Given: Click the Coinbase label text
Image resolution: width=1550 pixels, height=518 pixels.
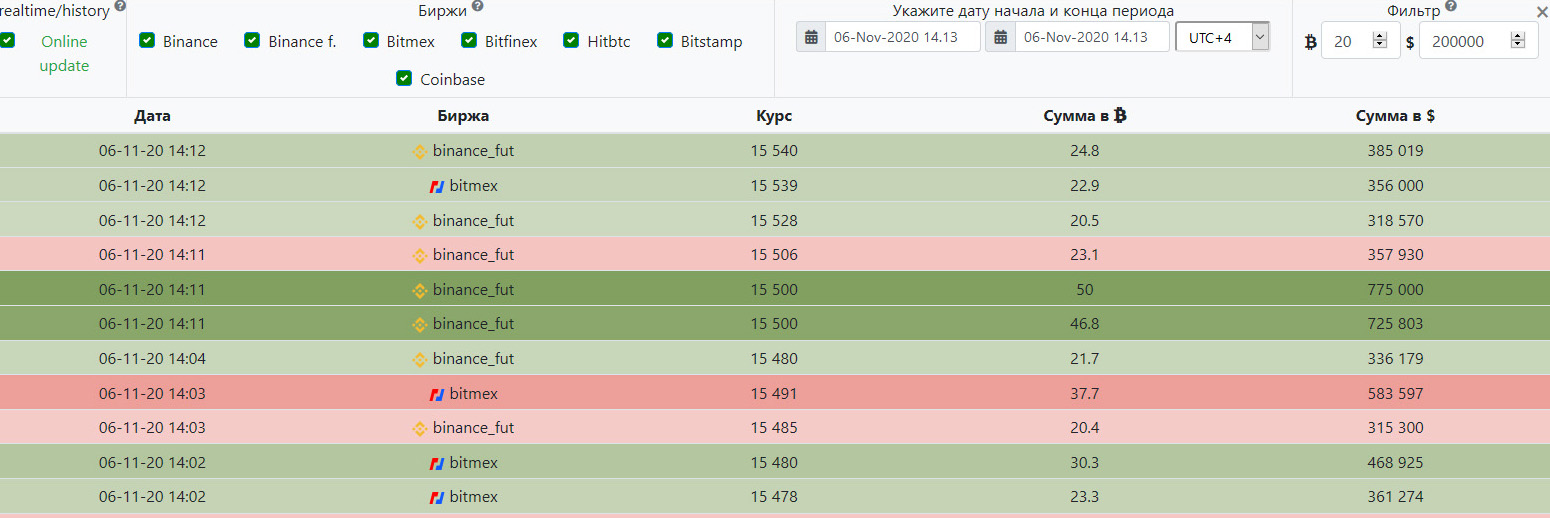Looking at the screenshot, I should tap(452, 79).
